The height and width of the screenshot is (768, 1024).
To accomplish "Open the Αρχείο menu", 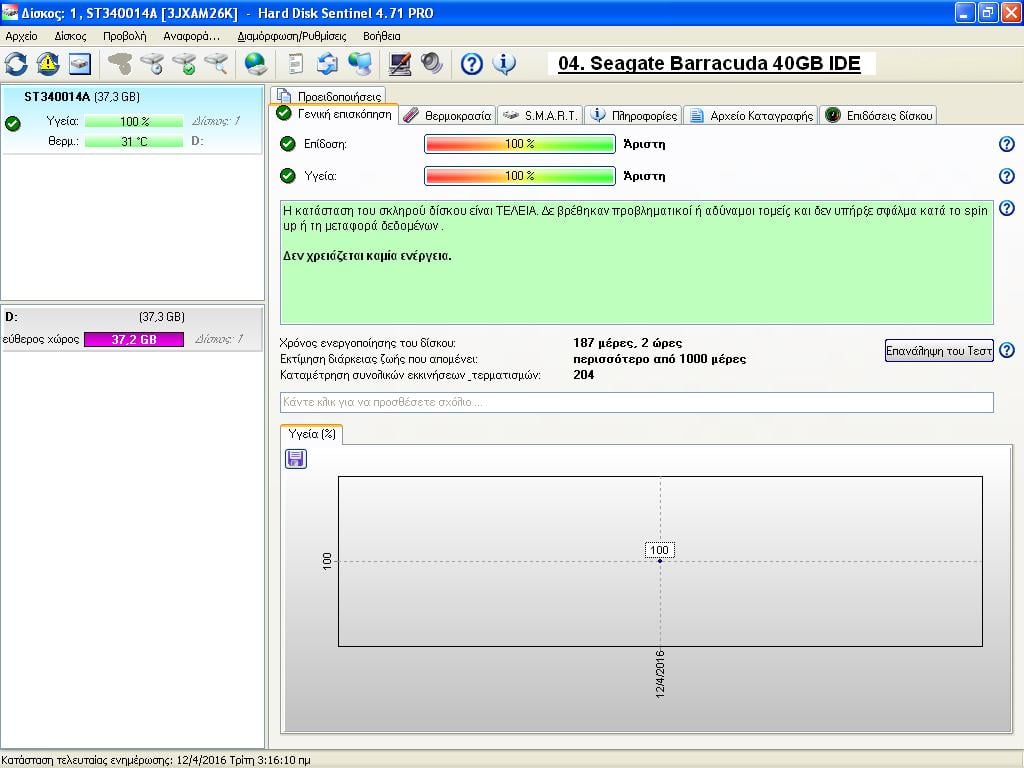I will pos(22,36).
